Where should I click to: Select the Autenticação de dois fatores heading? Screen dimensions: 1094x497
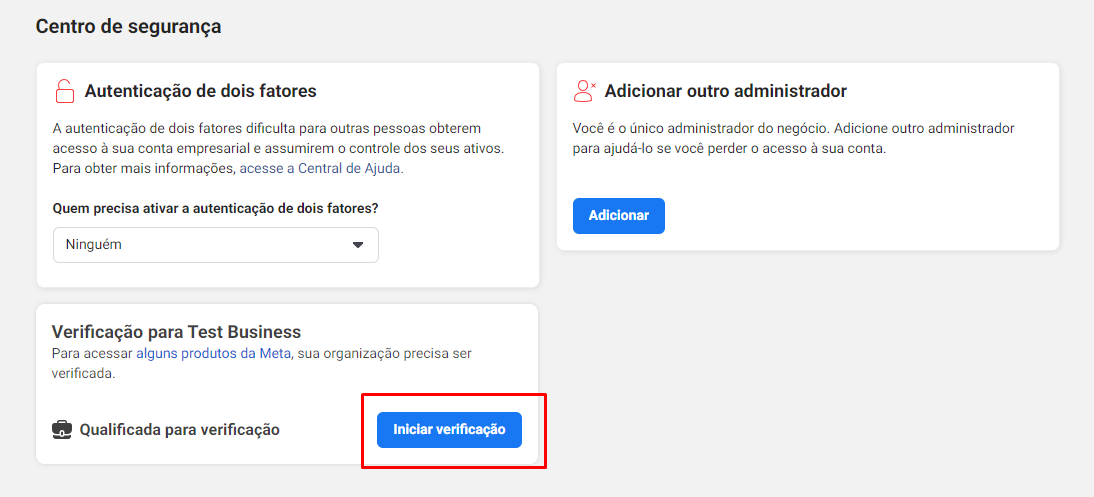point(200,91)
